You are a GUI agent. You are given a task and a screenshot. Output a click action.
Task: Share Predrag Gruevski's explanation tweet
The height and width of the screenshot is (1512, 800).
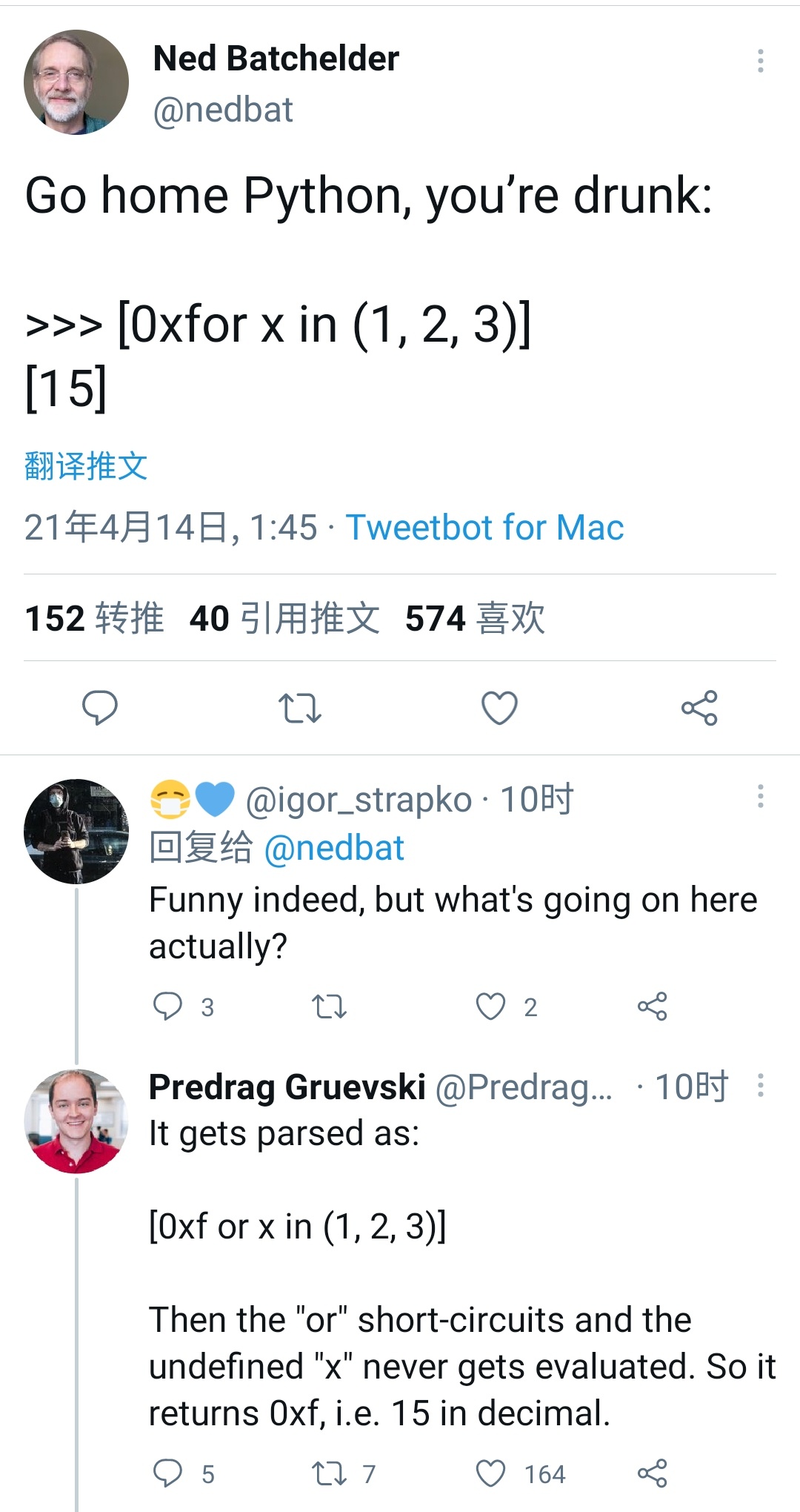(x=652, y=1473)
